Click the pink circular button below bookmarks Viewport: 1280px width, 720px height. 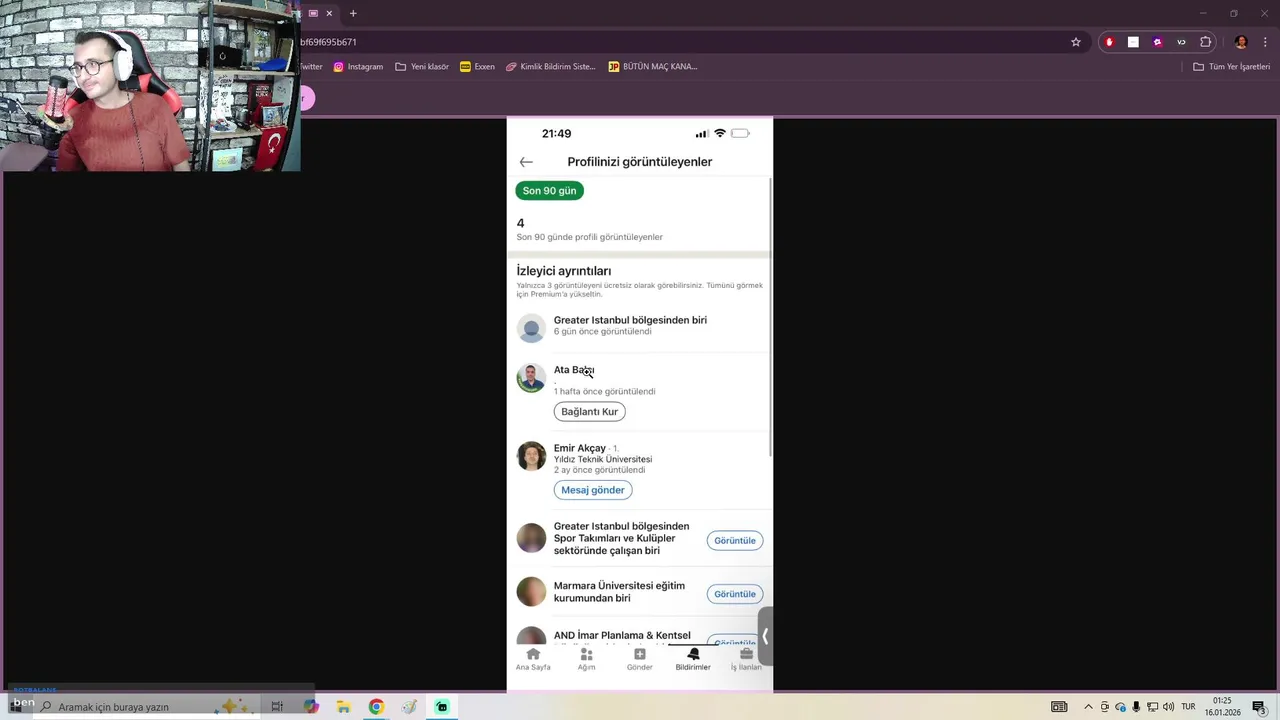point(307,98)
